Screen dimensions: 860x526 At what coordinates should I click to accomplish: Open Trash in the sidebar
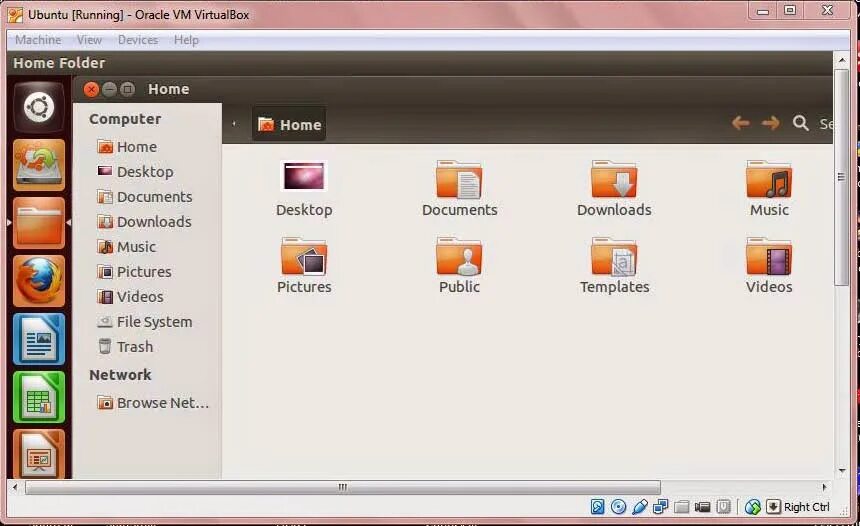[125, 347]
